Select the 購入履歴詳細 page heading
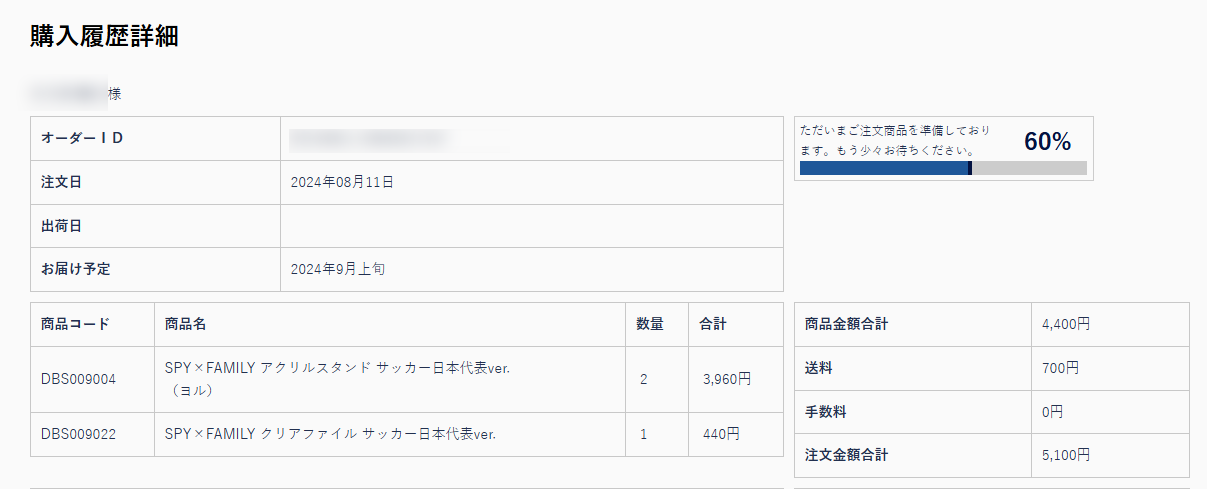Screen dimensions: 1207x489 [x=104, y=36]
